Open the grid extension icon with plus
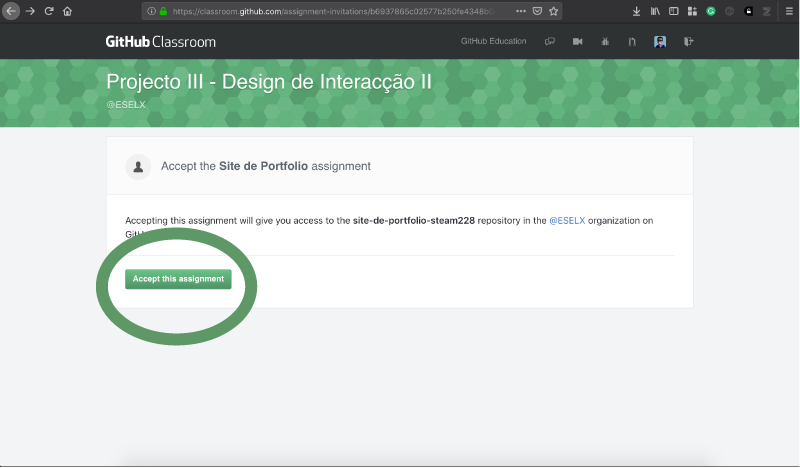800x468 pixels. coord(692,11)
